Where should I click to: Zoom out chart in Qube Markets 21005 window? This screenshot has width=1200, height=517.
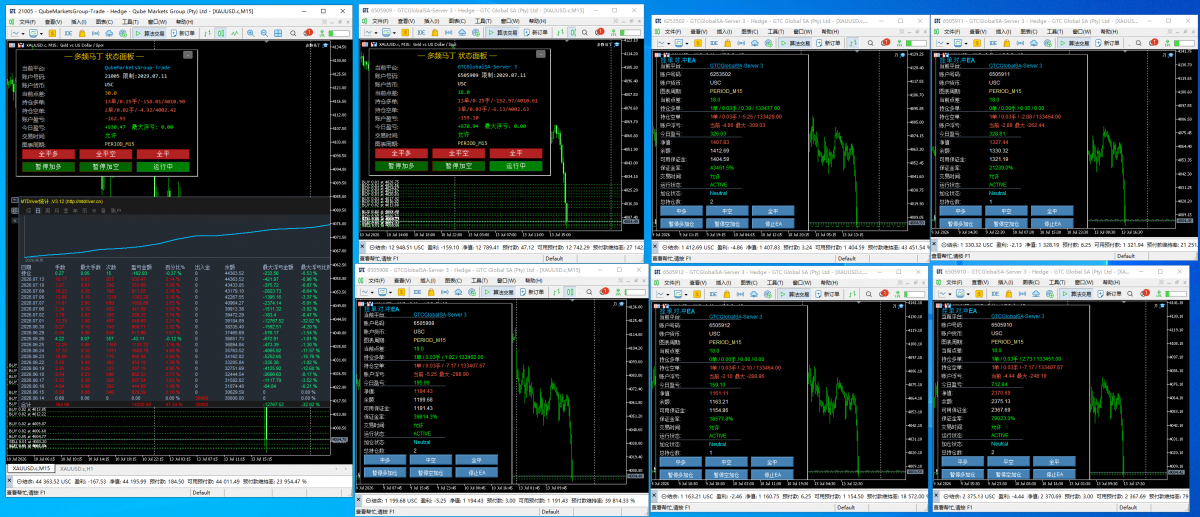point(264,33)
